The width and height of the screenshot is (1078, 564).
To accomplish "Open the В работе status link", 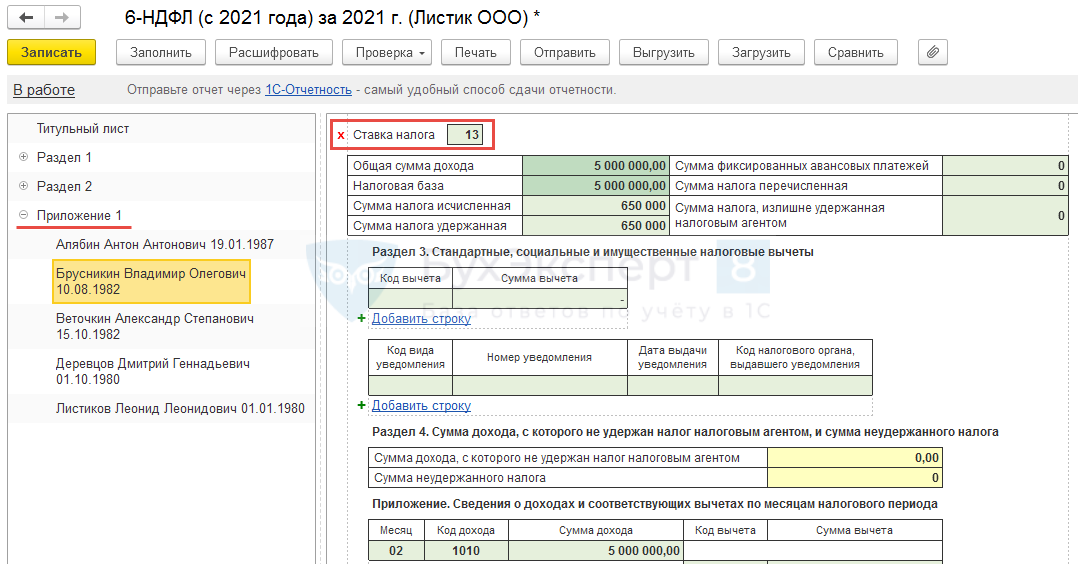I will point(44,90).
